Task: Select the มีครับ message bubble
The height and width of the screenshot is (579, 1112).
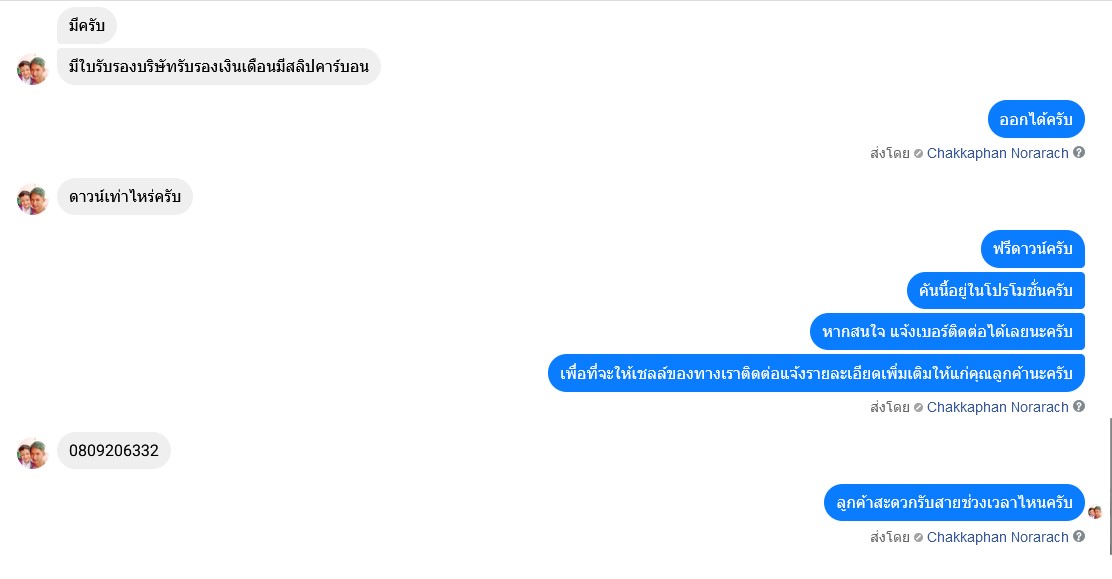Action: 87,26
